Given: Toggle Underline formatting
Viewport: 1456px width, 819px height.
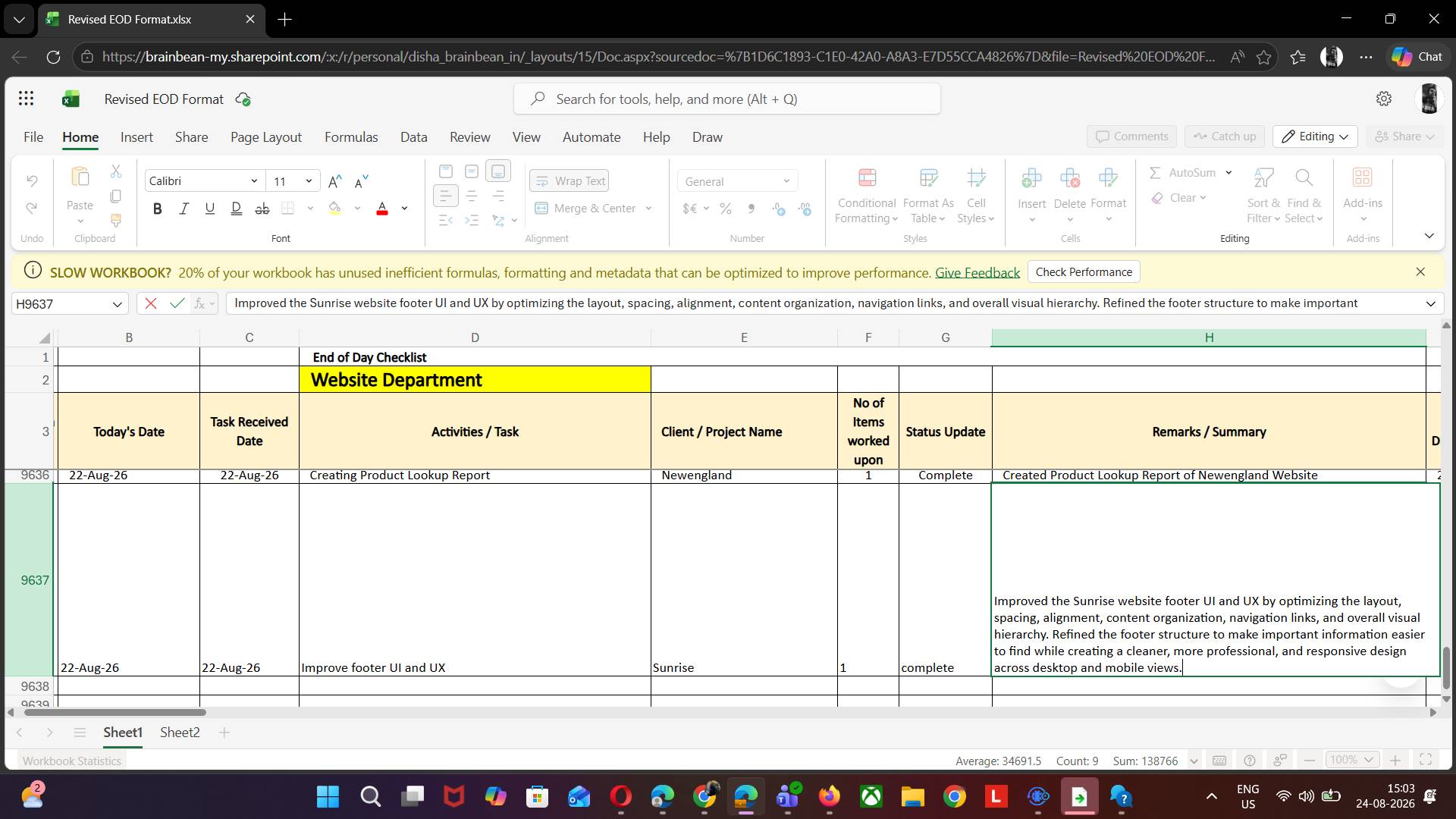Looking at the screenshot, I should click(209, 209).
